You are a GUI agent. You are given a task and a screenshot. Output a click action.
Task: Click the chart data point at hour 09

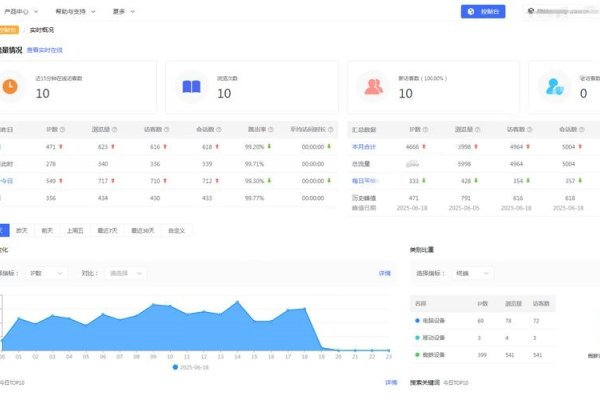tap(153, 305)
